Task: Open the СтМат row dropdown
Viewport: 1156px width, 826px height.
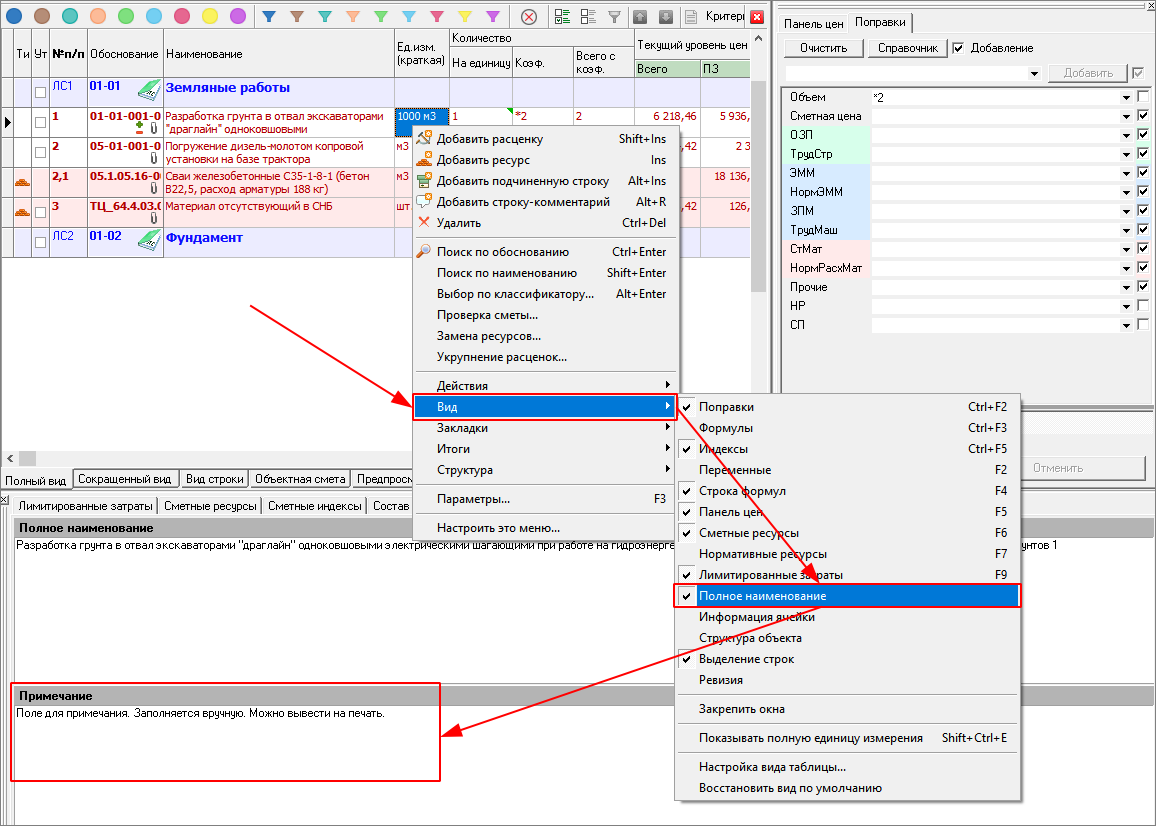Action: 1126,249
